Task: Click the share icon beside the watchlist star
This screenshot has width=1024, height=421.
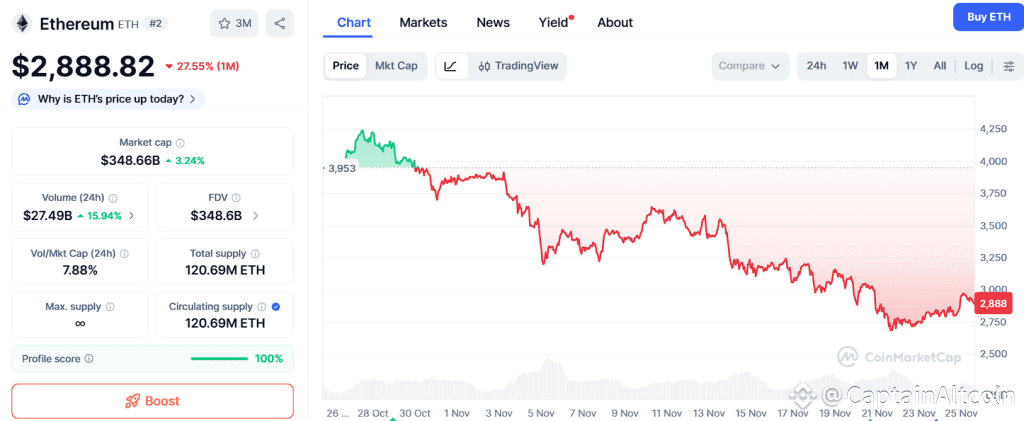Action: click(x=279, y=23)
